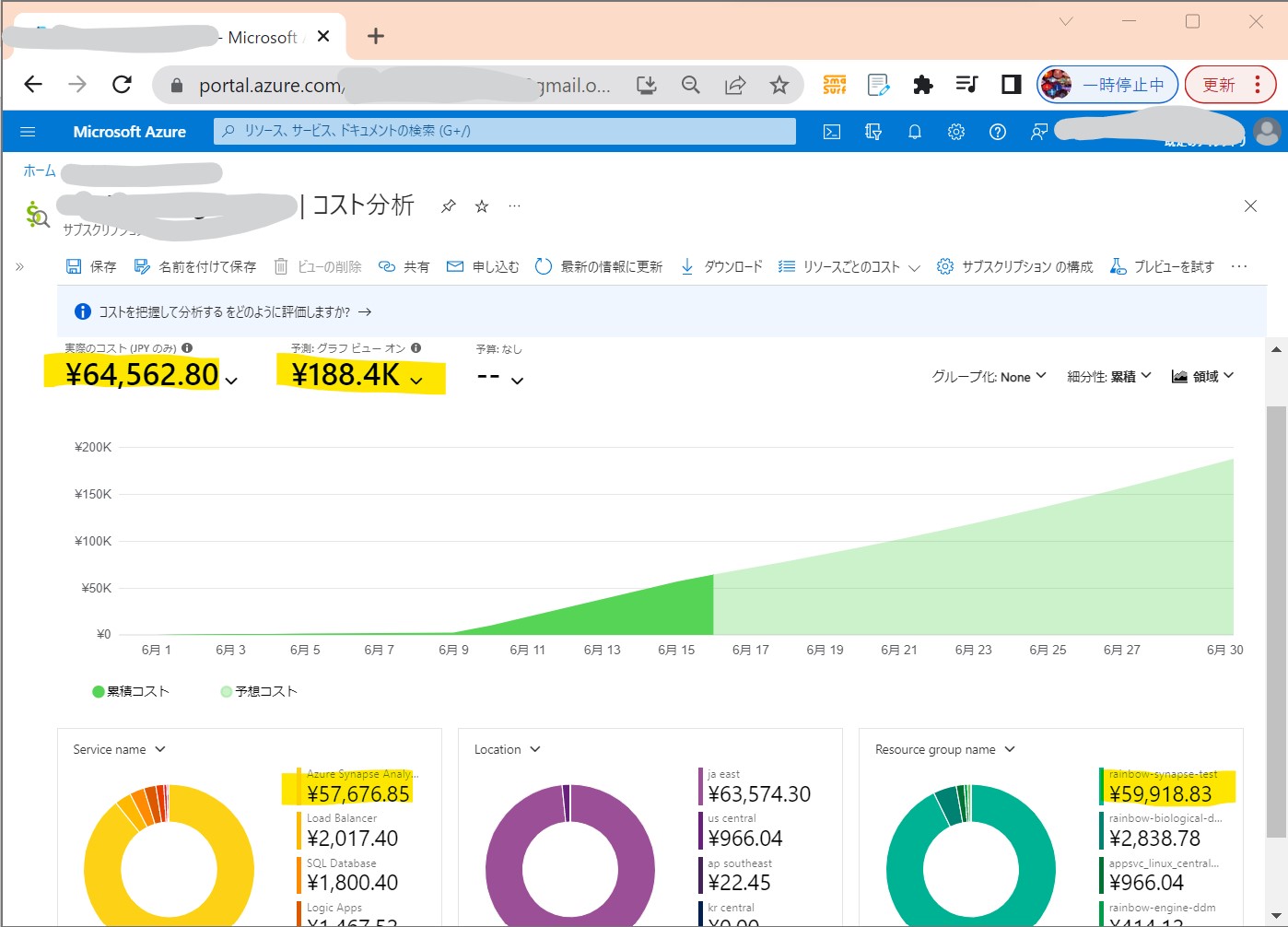
Task: Bookmark this page with star icon
Action: click(779, 86)
